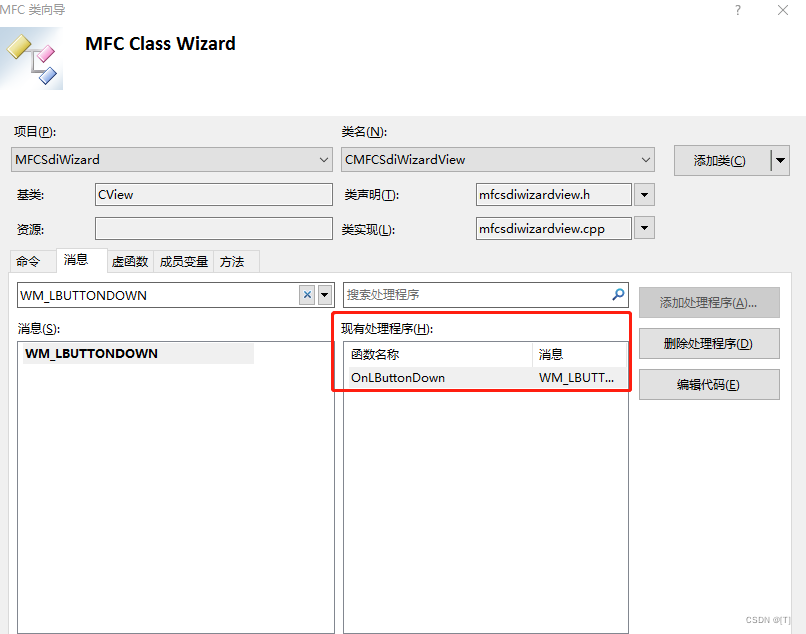
Task: Clear the WM_LBUTTONDOWN filter with the X icon
Action: point(309,296)
